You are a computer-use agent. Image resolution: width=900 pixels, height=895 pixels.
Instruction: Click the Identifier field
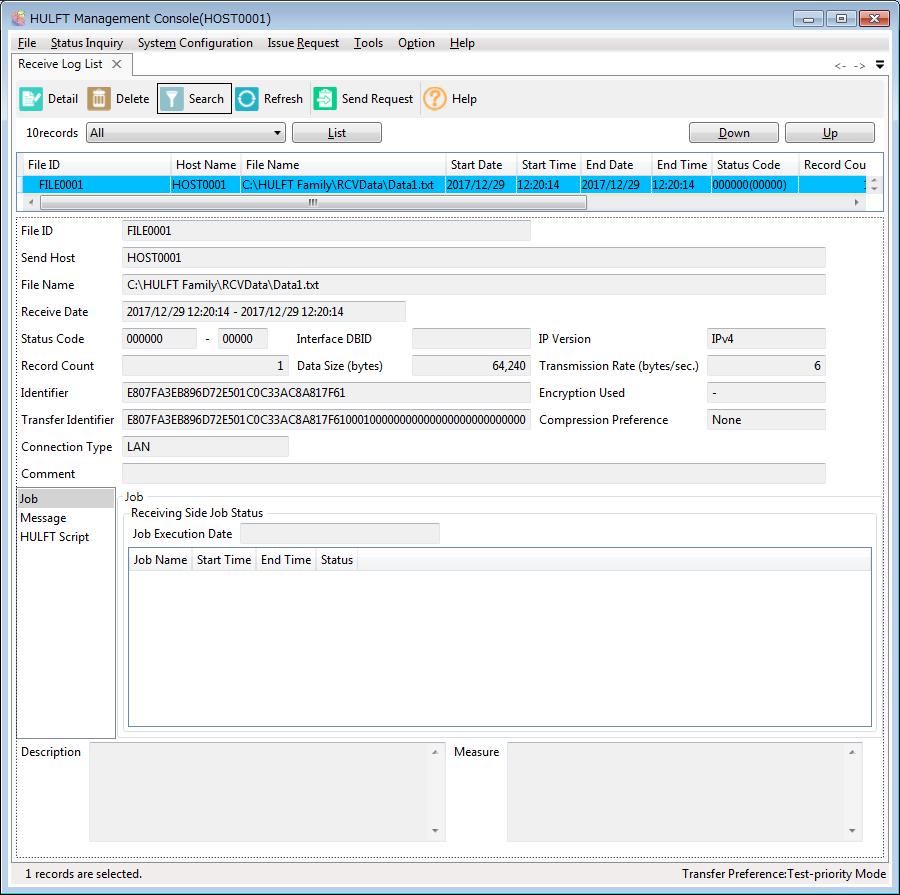[x=326, y=393]
